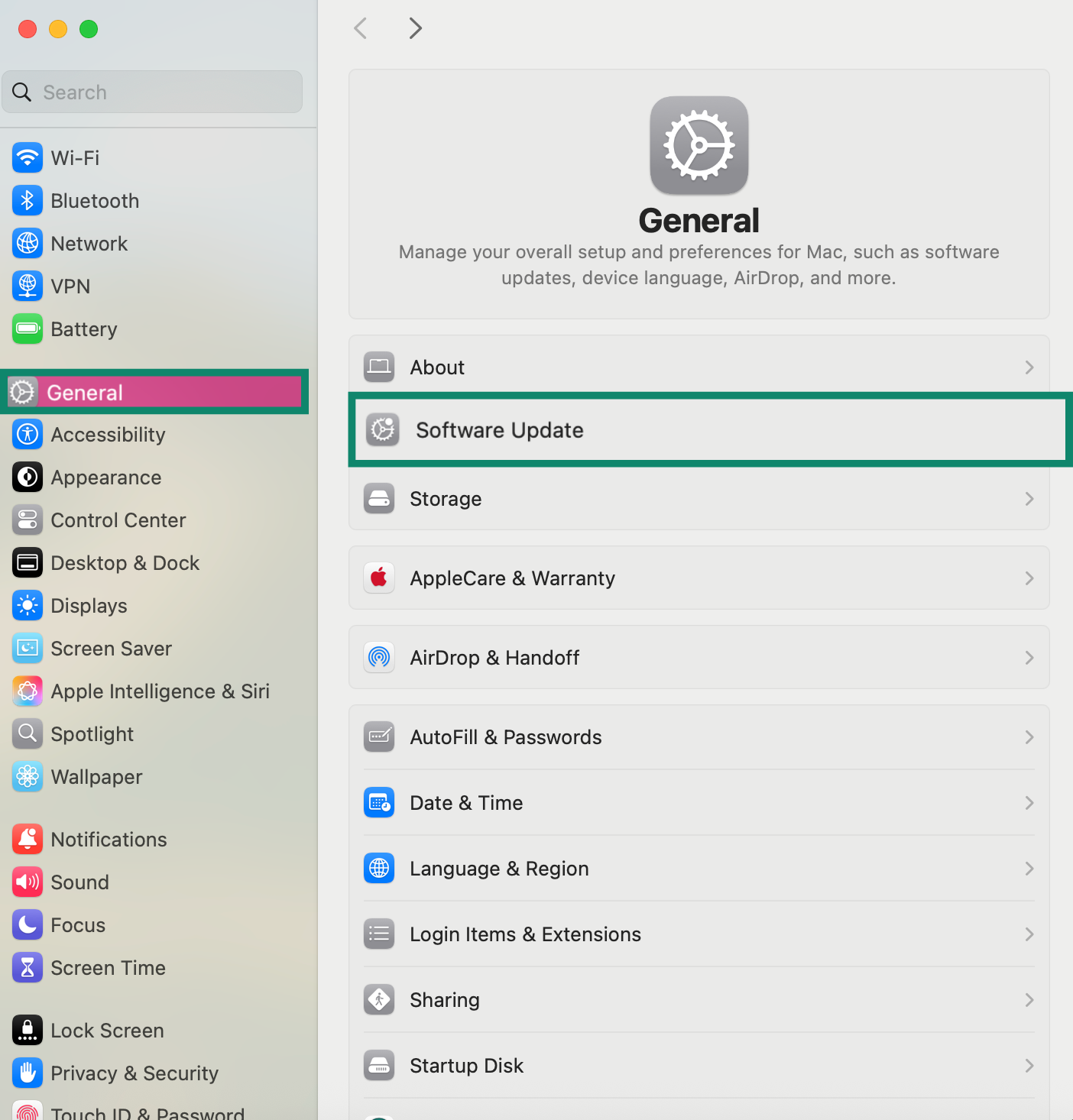
Task: Select Accessibility in the sidebar
Action: tap(107, 434)
